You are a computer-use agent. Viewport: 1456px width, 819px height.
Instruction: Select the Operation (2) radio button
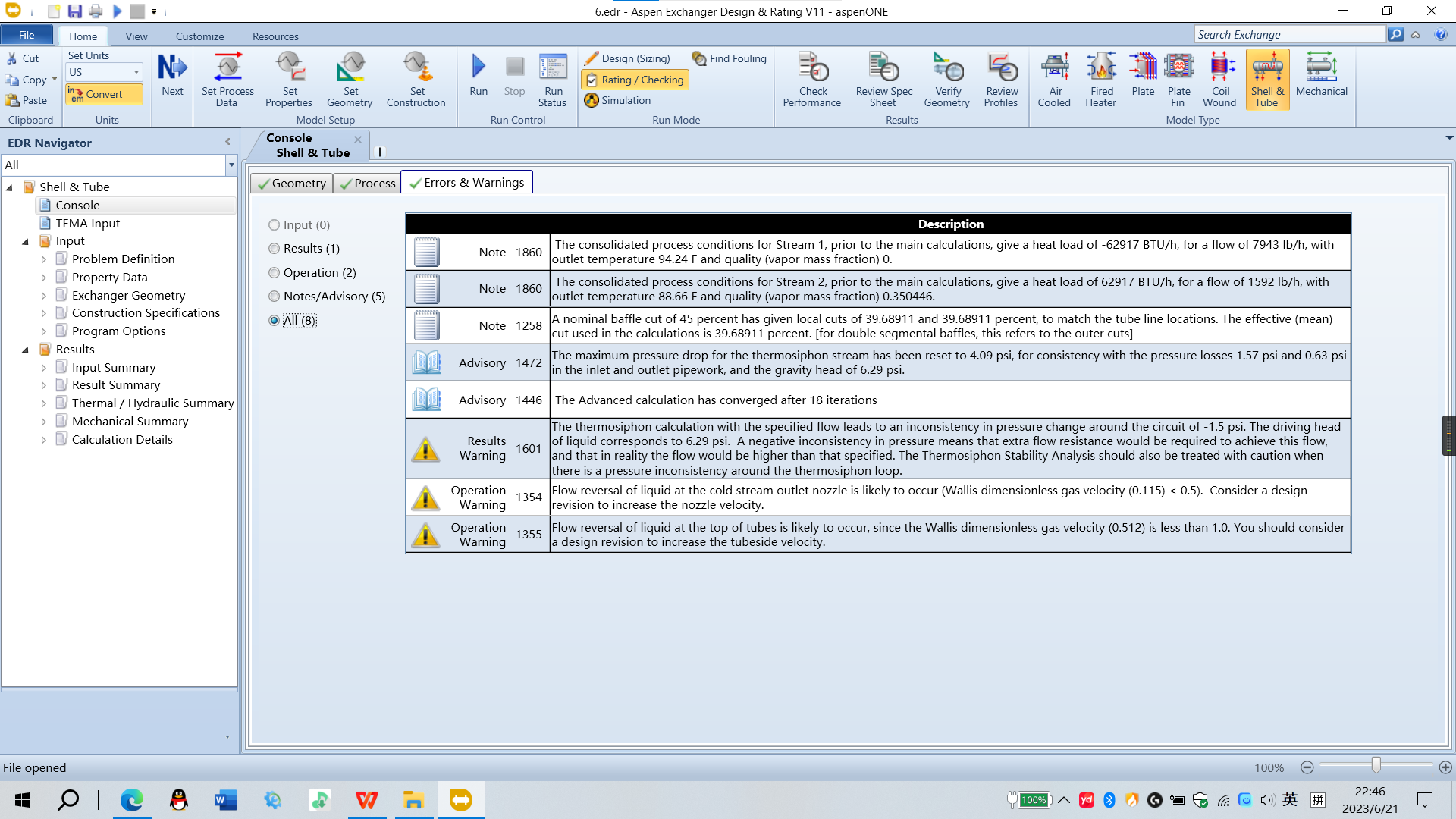[x=274, y=273]
